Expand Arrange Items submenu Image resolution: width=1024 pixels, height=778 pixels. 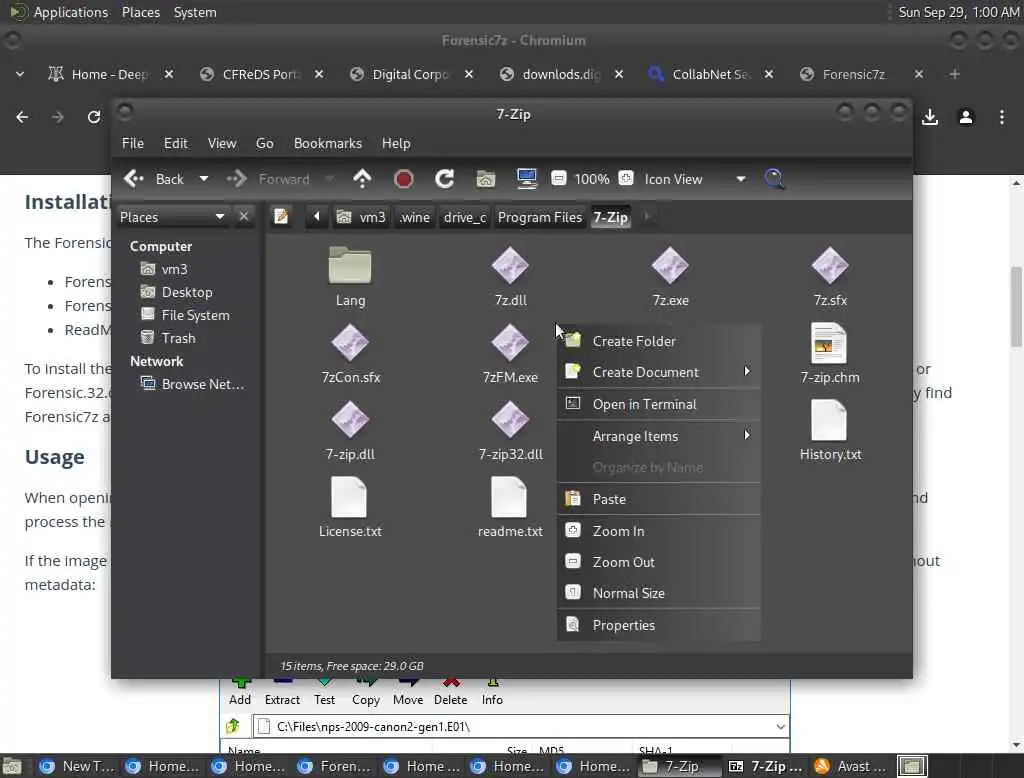coord(658,436)
